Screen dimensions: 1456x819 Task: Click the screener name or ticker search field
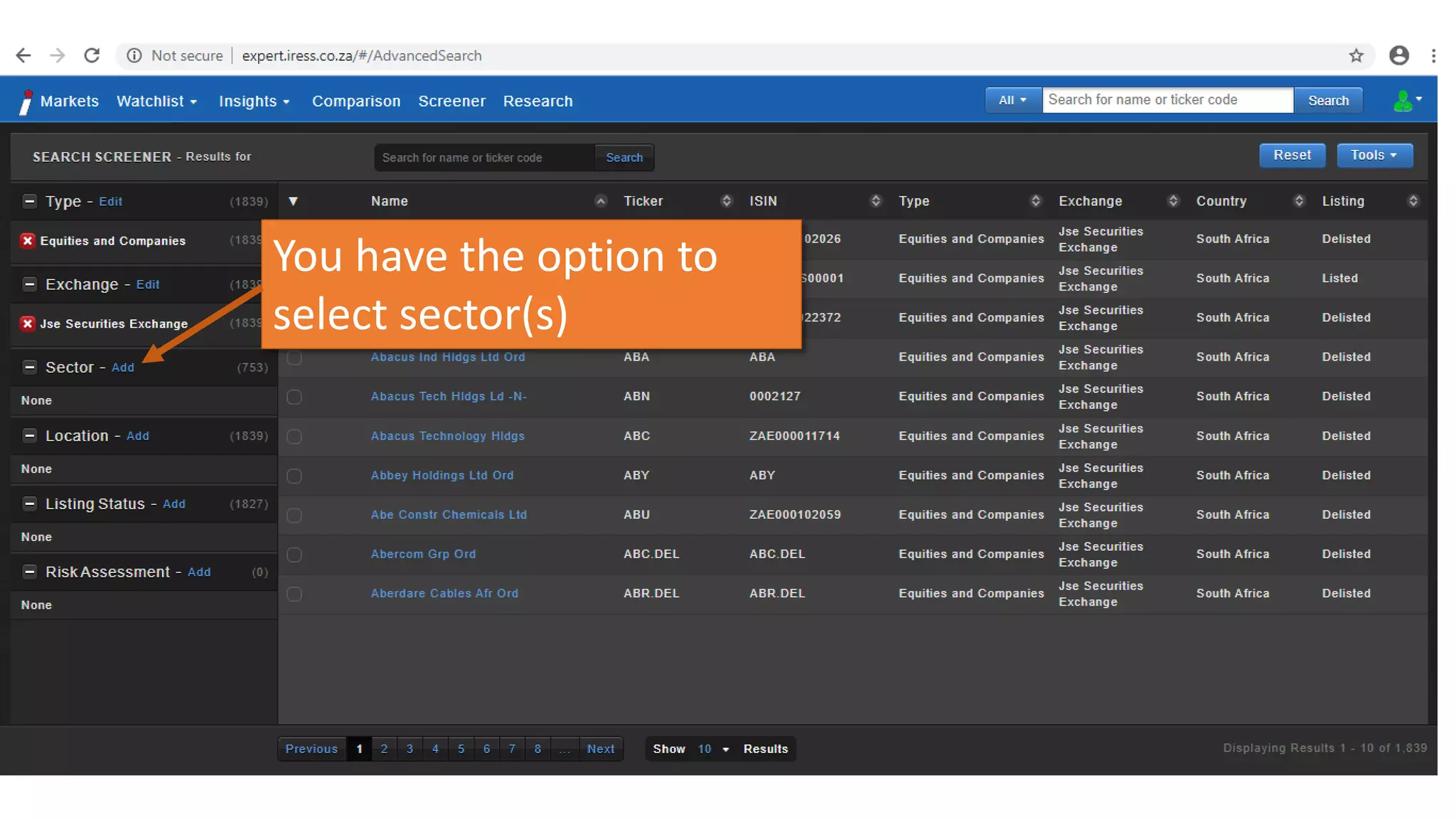pos(483,158)
